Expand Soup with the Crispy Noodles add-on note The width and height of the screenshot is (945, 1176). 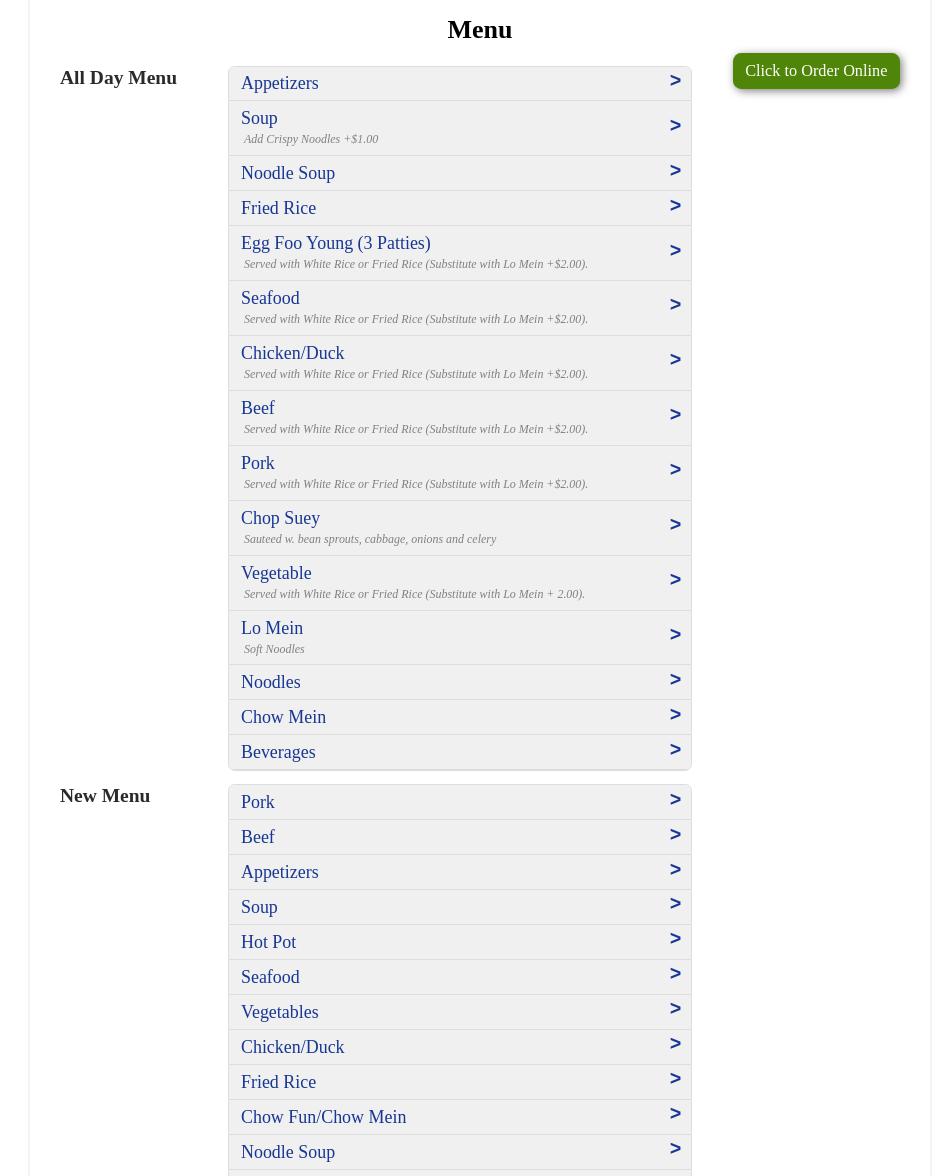pos(259,118)
